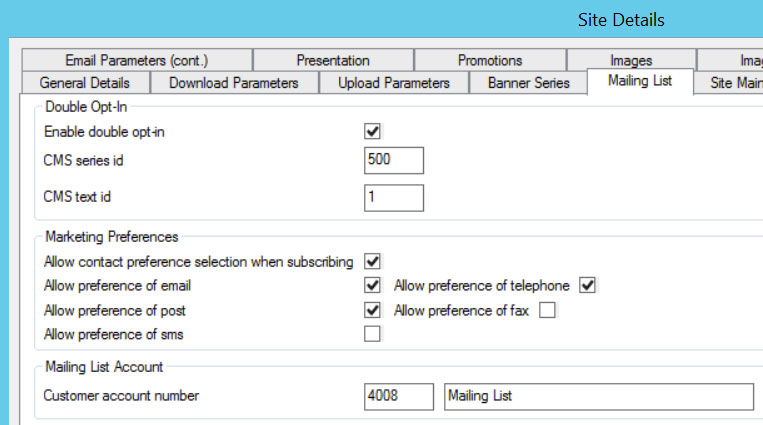Image resolution: width=763 pixels, height=425 pixels.
Task: Toggle Enable double opt-in checkbox
Action: pyautogui.click(x=372, y=131)
